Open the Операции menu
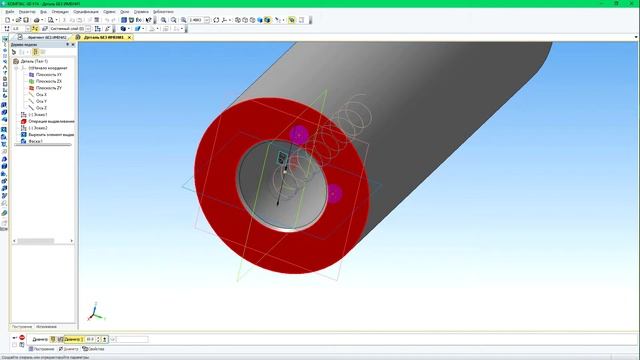The height and width of the screenshot is (360, 640). click(x=60, y=12)
